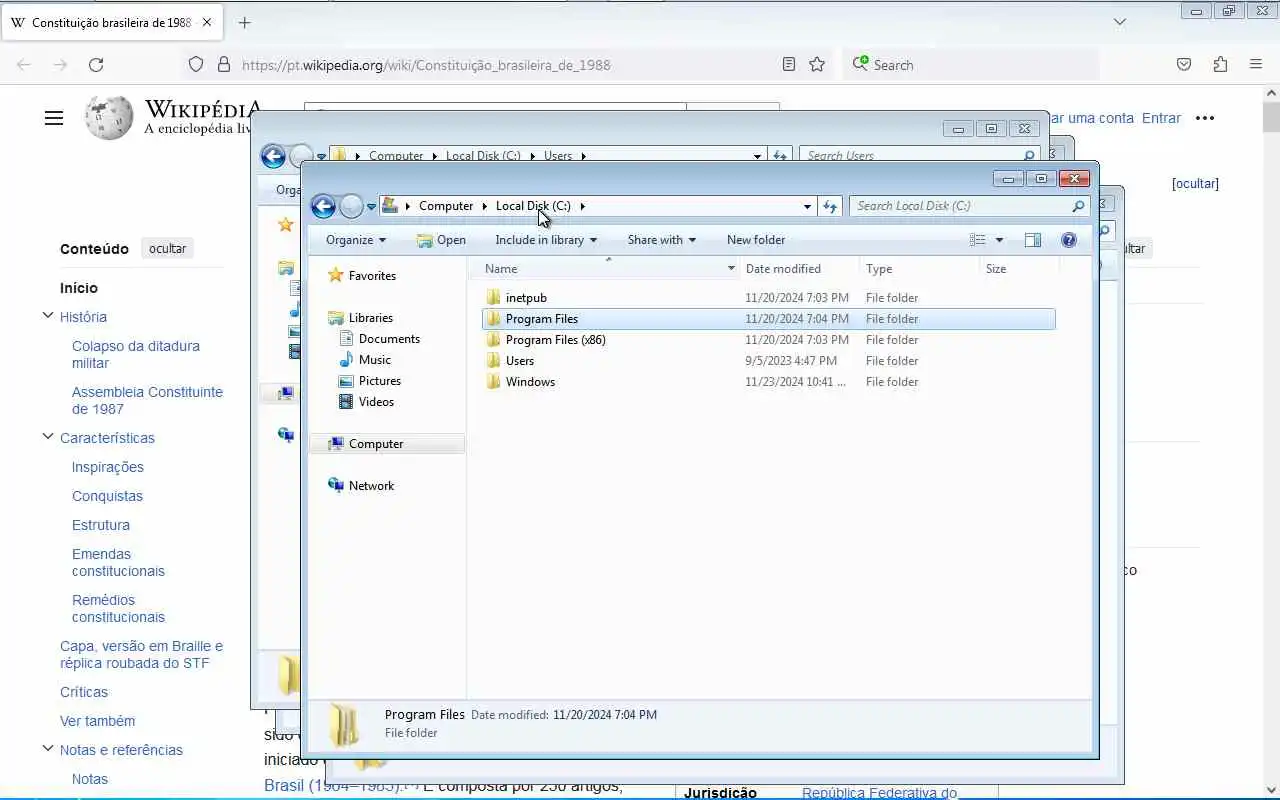Viewport: 1280px width, 800px height.
Task: Collapse the Notas e referências chevron
Action: 48,749
